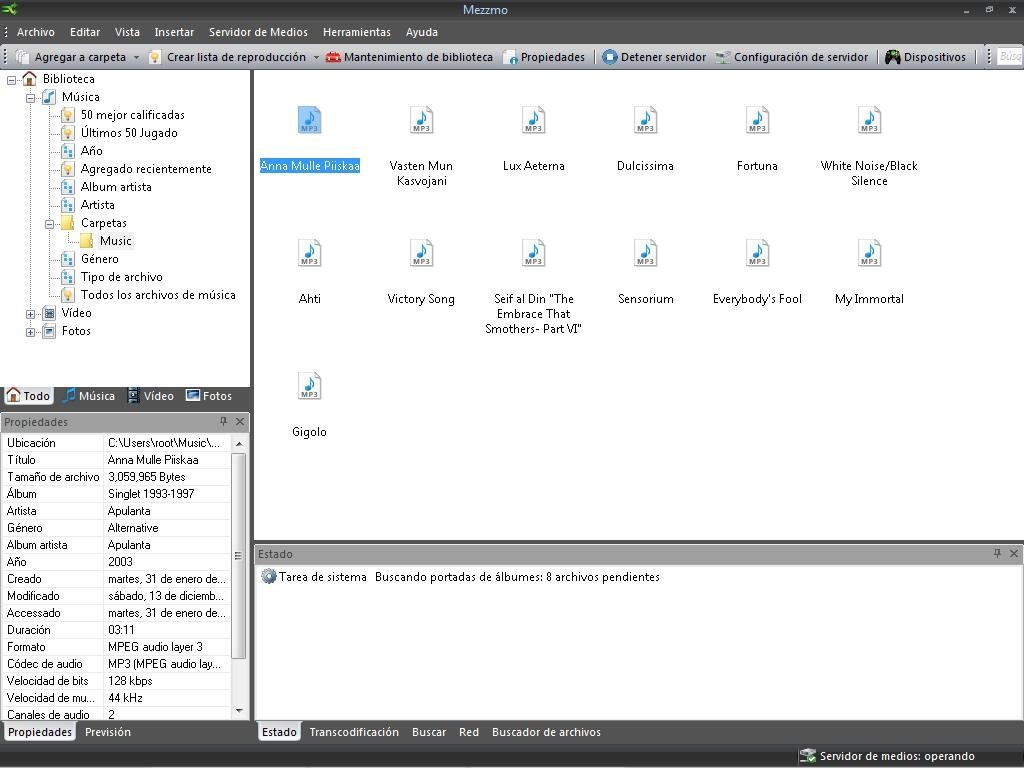Click Detener servidor button
1024x768 pixels.
tap(654, 57)
